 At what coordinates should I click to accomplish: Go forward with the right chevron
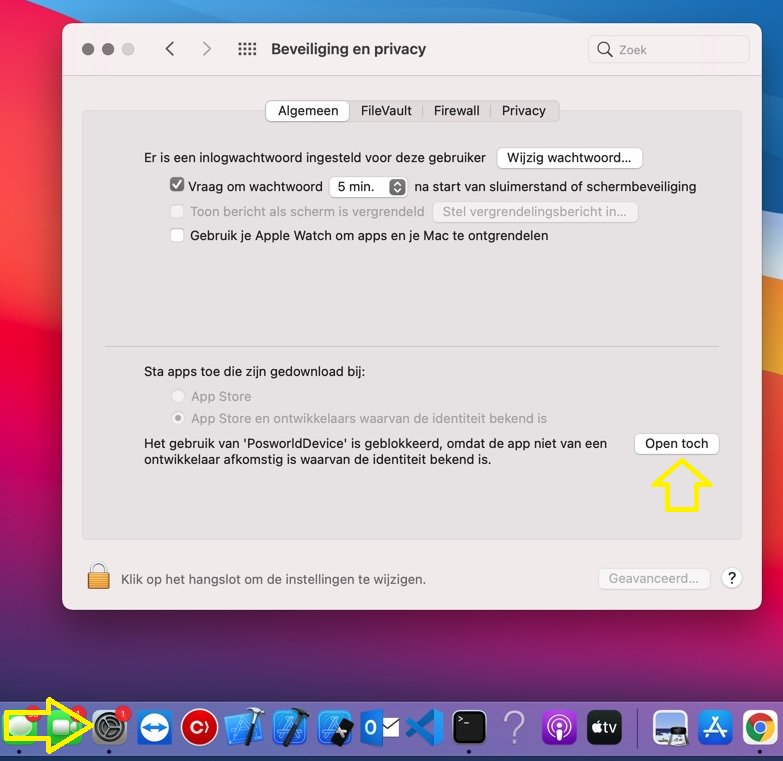[x=207, y=49]
